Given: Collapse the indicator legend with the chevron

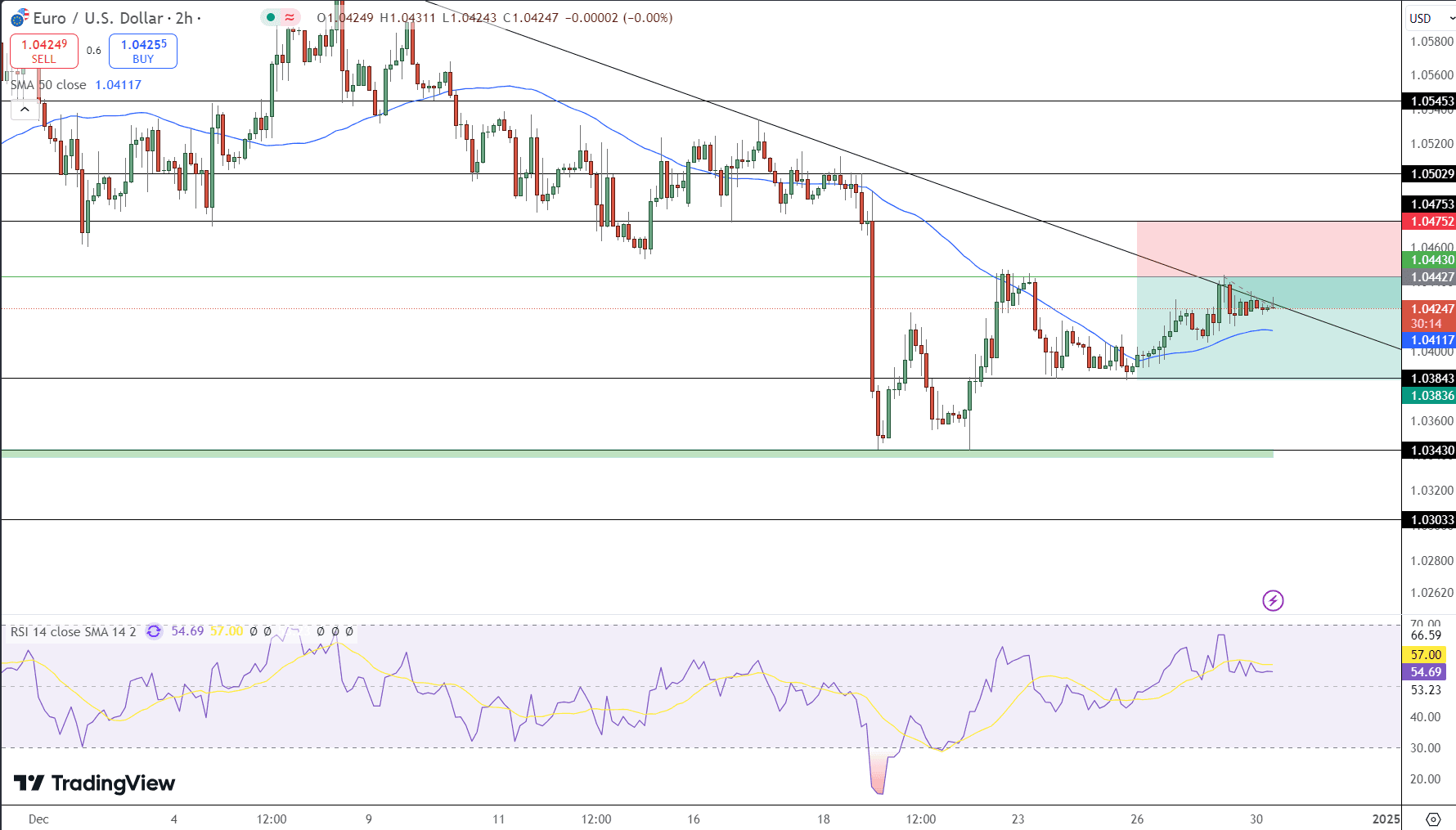Looking at the screenshot, I should (25, 110).
